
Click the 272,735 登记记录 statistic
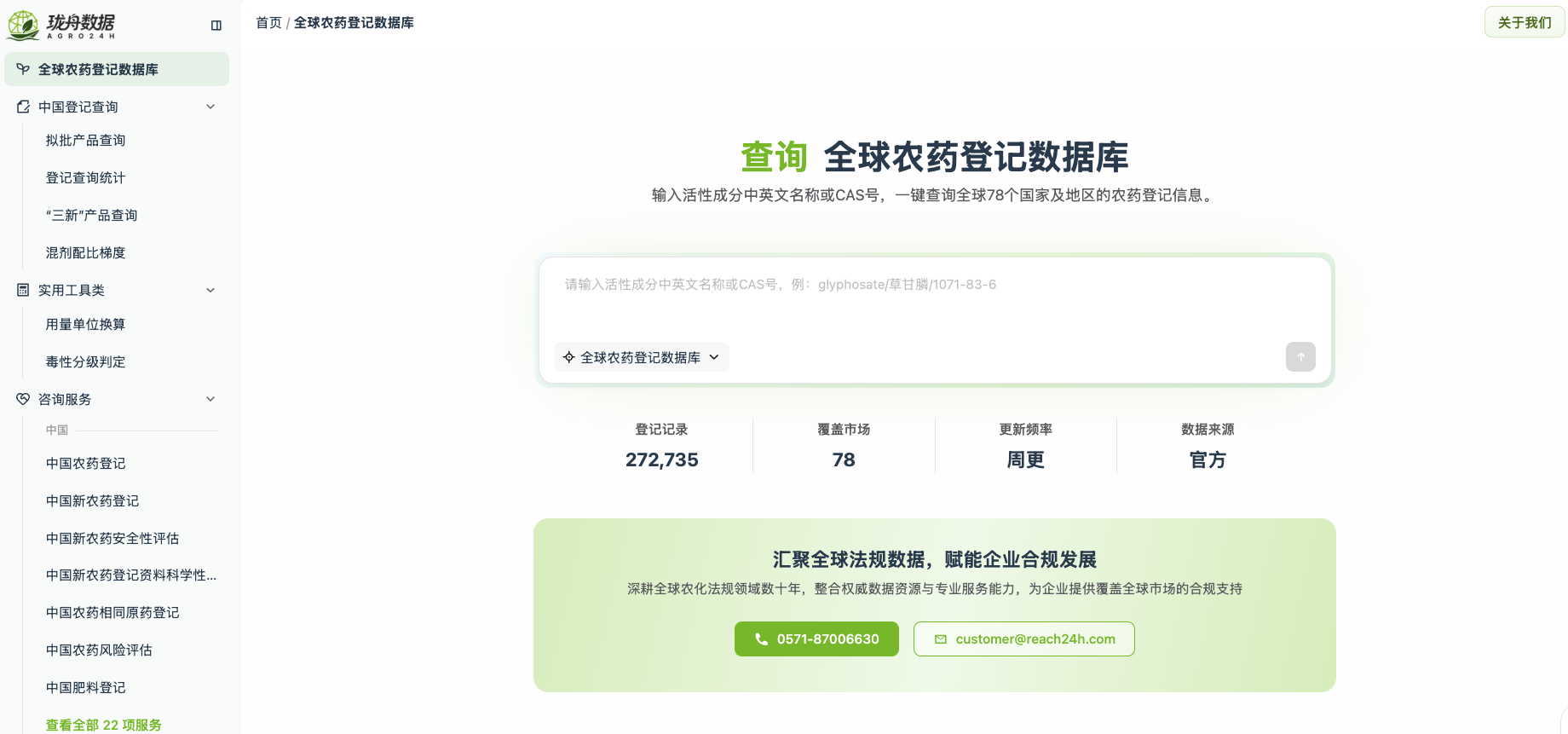pos(662,447)
